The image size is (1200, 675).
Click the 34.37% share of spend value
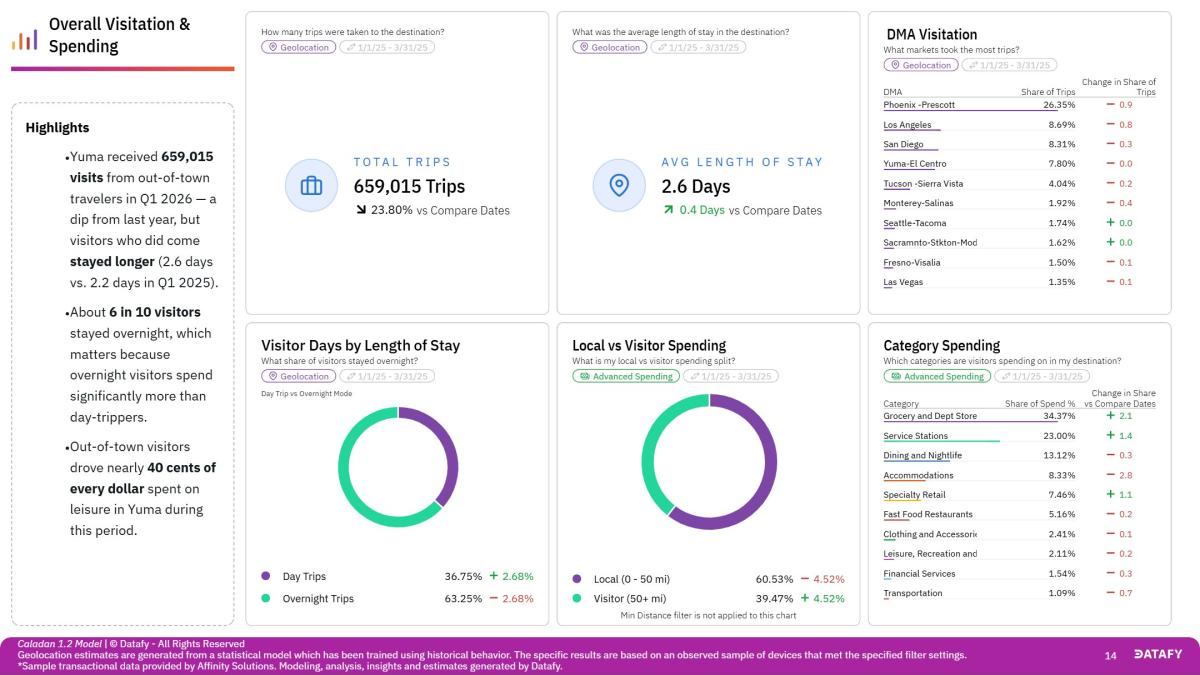tap(1059, 416)
